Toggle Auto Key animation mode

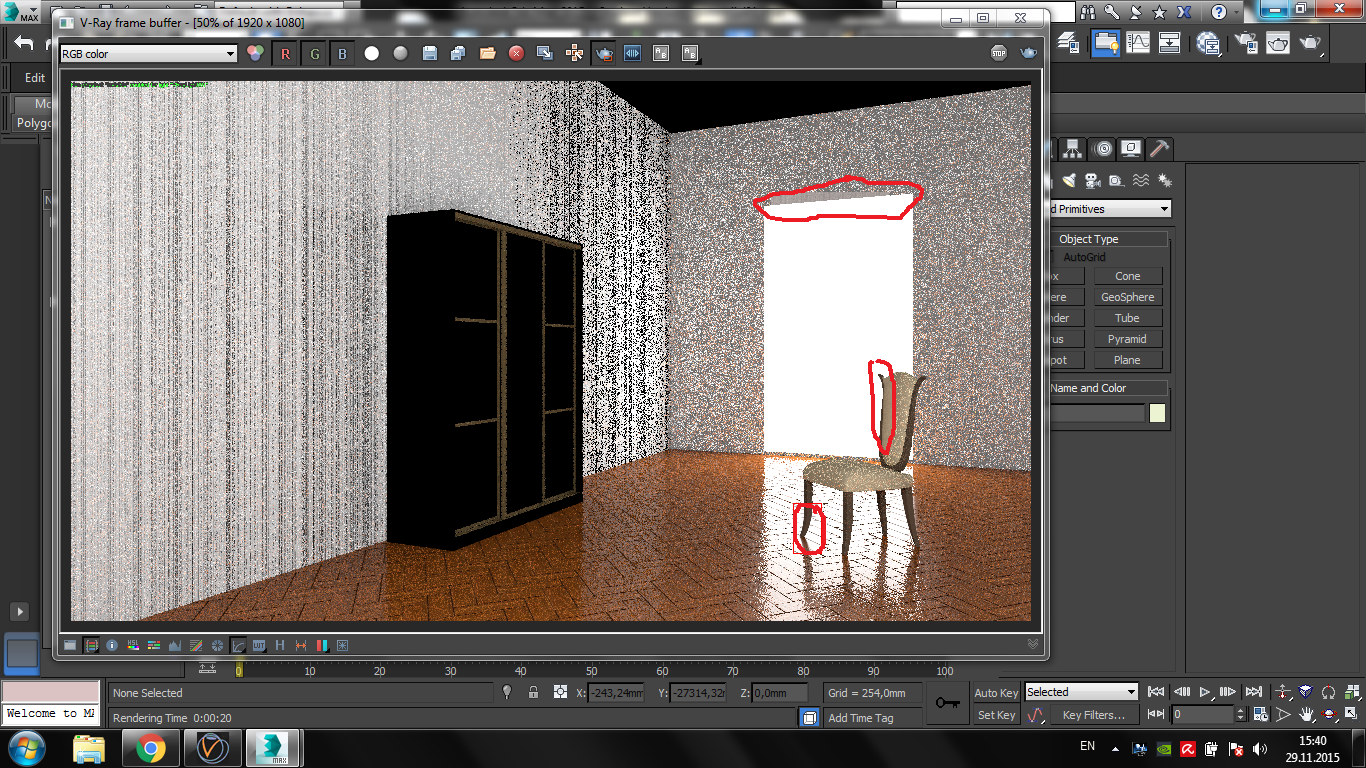(x=996, y=692)
